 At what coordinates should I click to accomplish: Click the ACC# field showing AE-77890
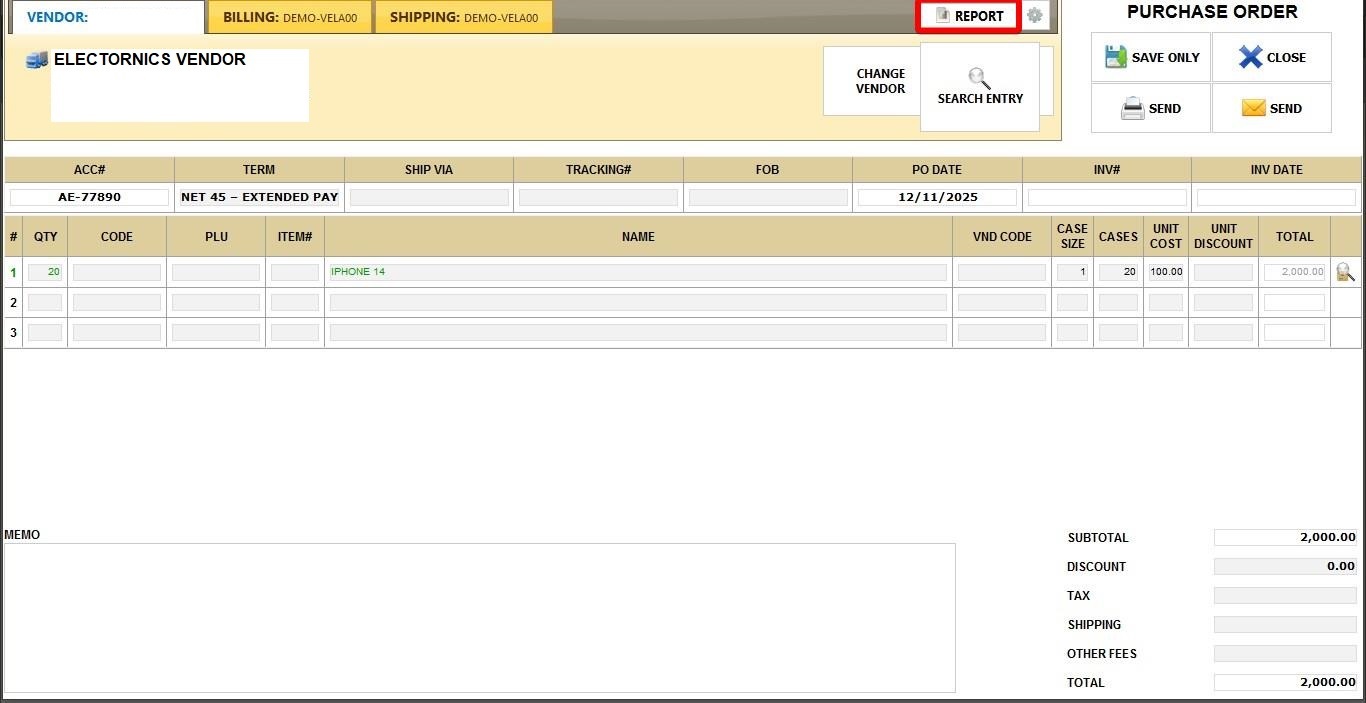click(x=89, y=197)
